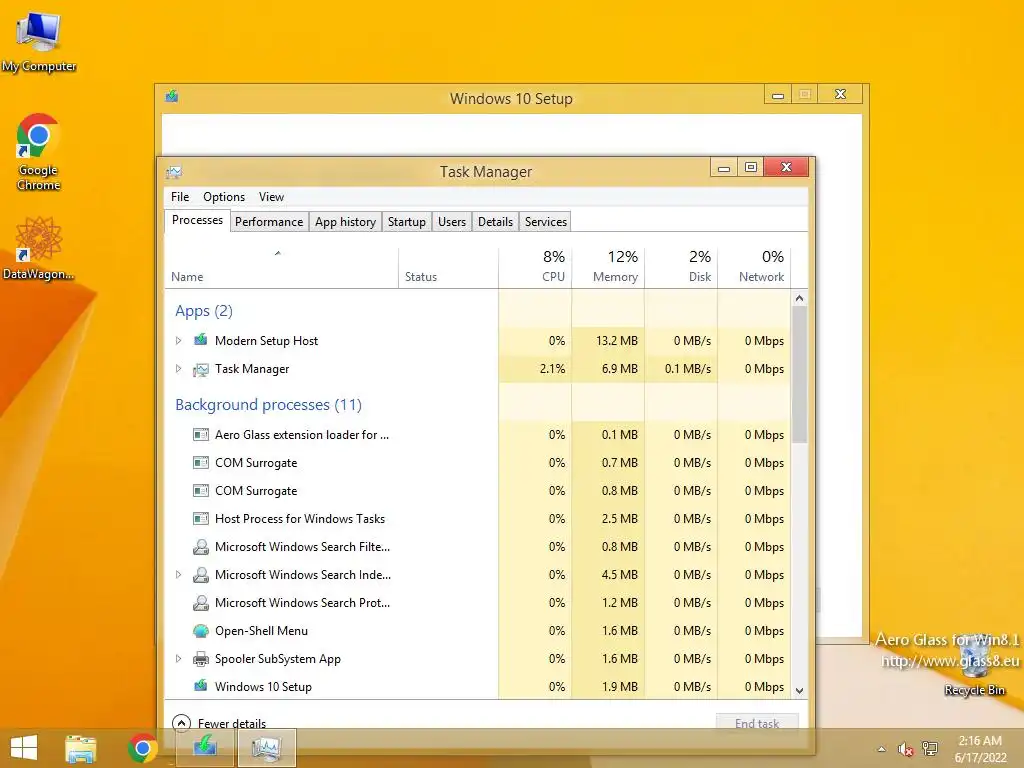Show hidden system tray icons
Viewport: 1024px width, 768px height.
[882, 749]
